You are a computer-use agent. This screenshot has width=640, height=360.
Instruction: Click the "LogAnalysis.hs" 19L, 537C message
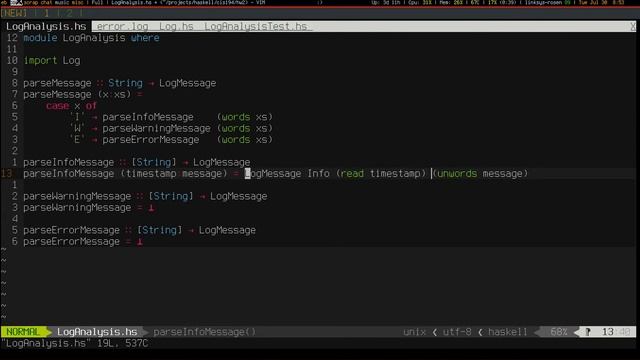pos(75,343)
